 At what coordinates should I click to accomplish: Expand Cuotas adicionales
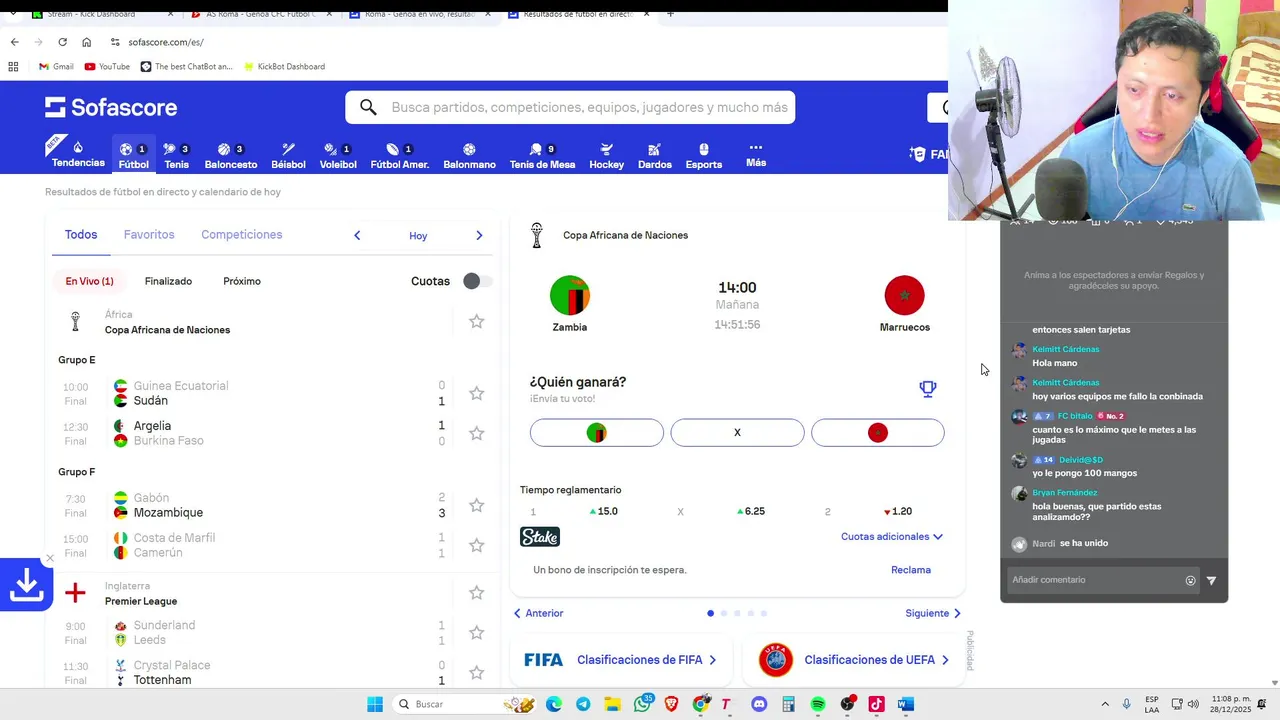[892, 537]
